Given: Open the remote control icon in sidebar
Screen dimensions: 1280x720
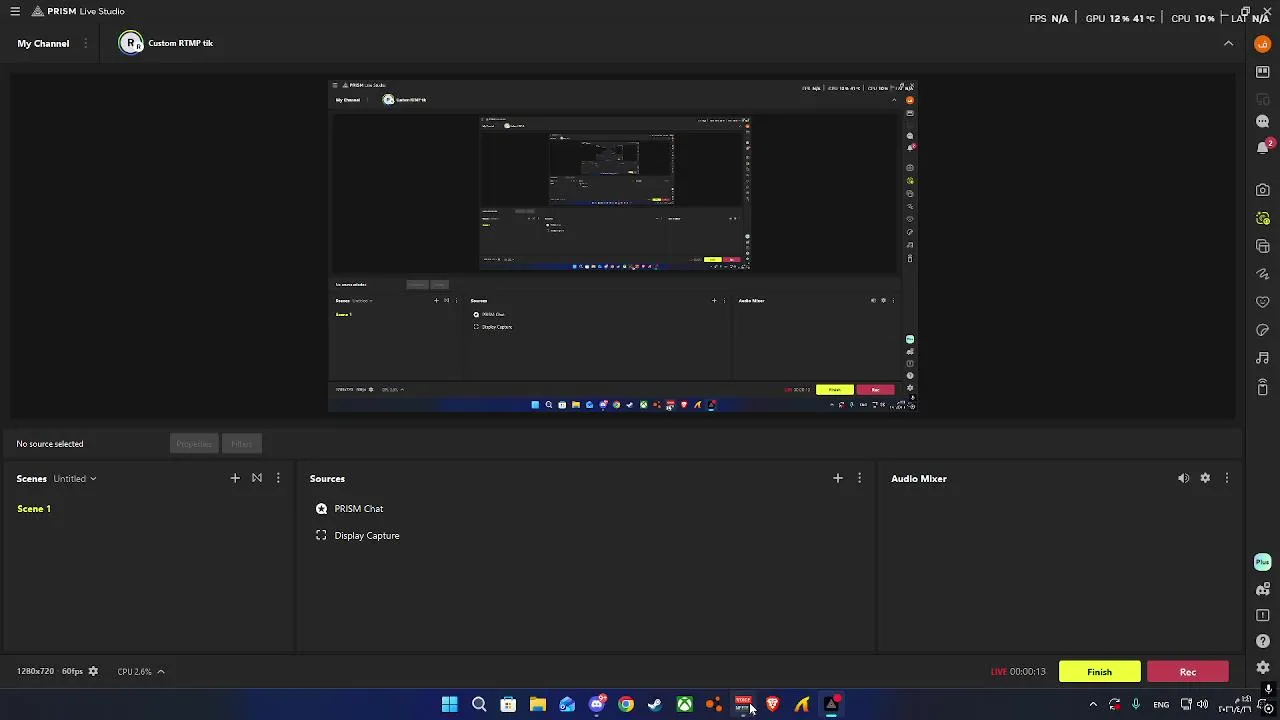Looking at the screenshot, I should click(x=1262, y=387).
